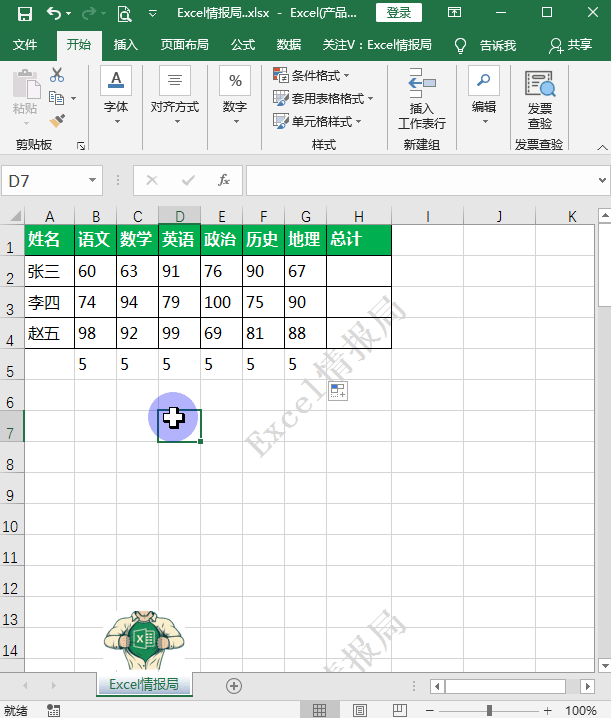Screen dimensions: 611x718
Task: Click the Name Box showing D7
Action: click(46, 181)
